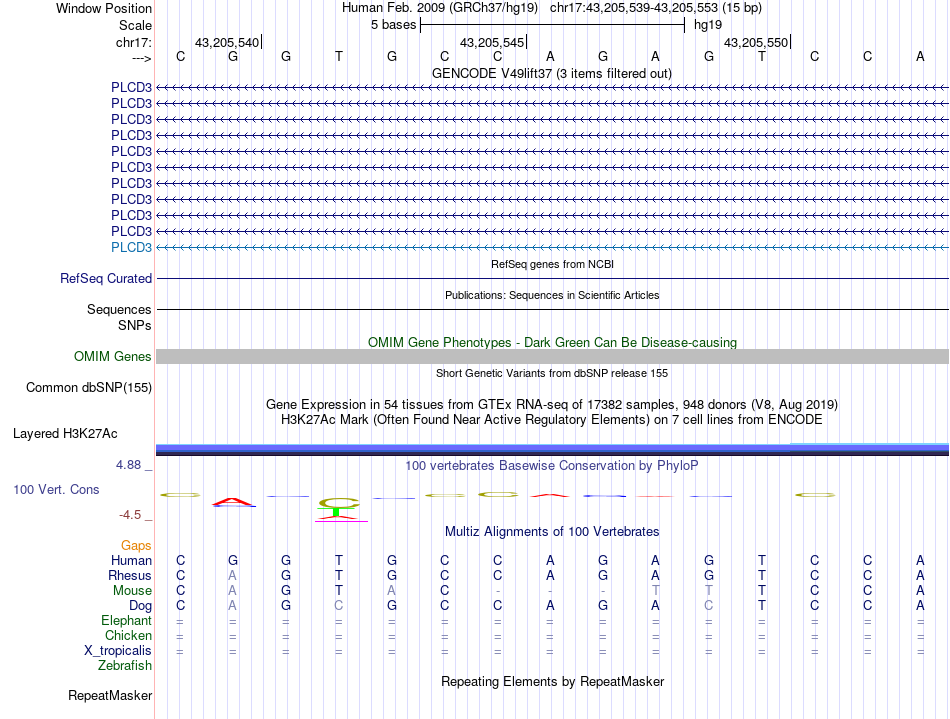Screen dimensions: 950x719
Task: Click Common dbSNP(155) label
Action: tap(89, 388)
